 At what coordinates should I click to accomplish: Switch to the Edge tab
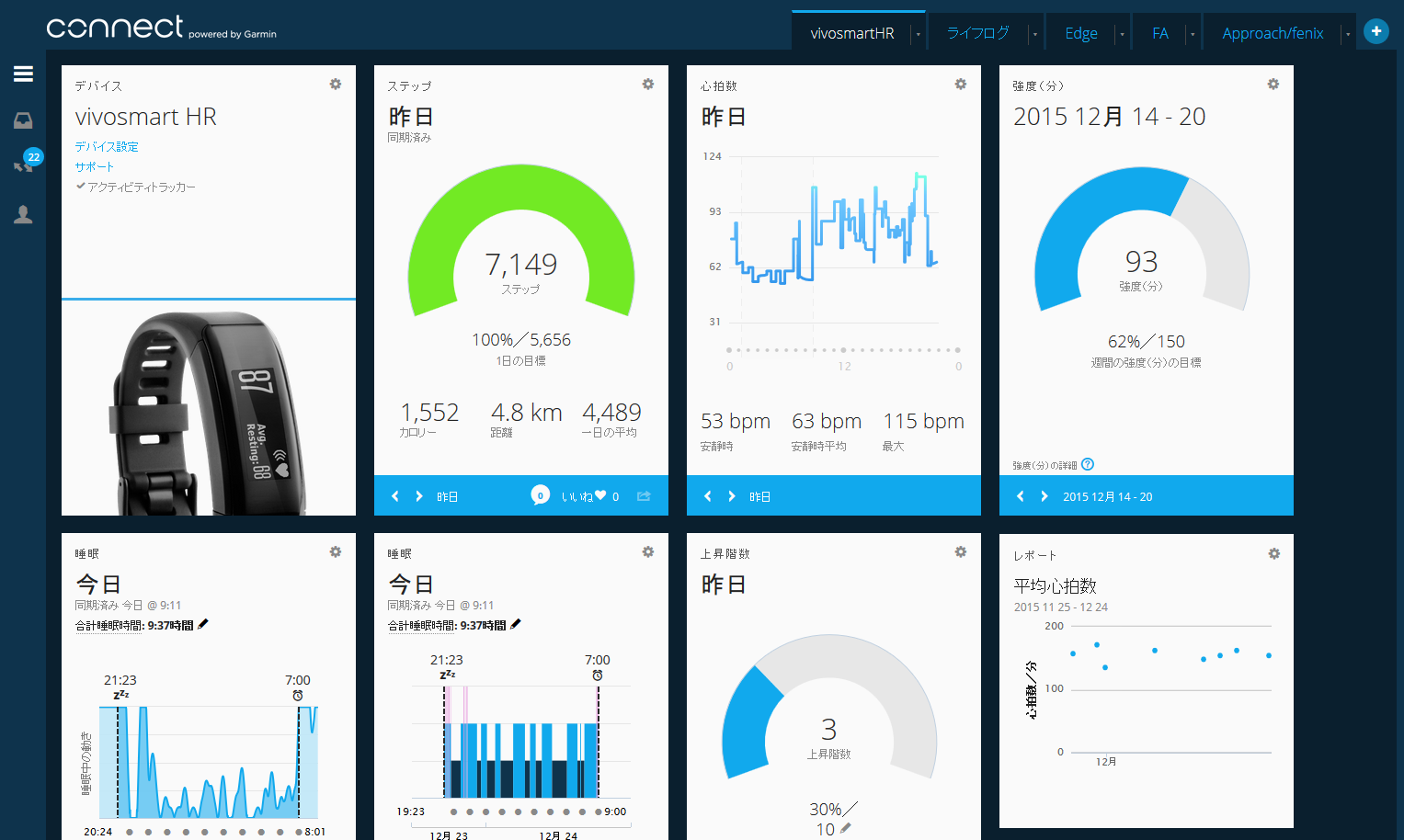point(1081,33)
